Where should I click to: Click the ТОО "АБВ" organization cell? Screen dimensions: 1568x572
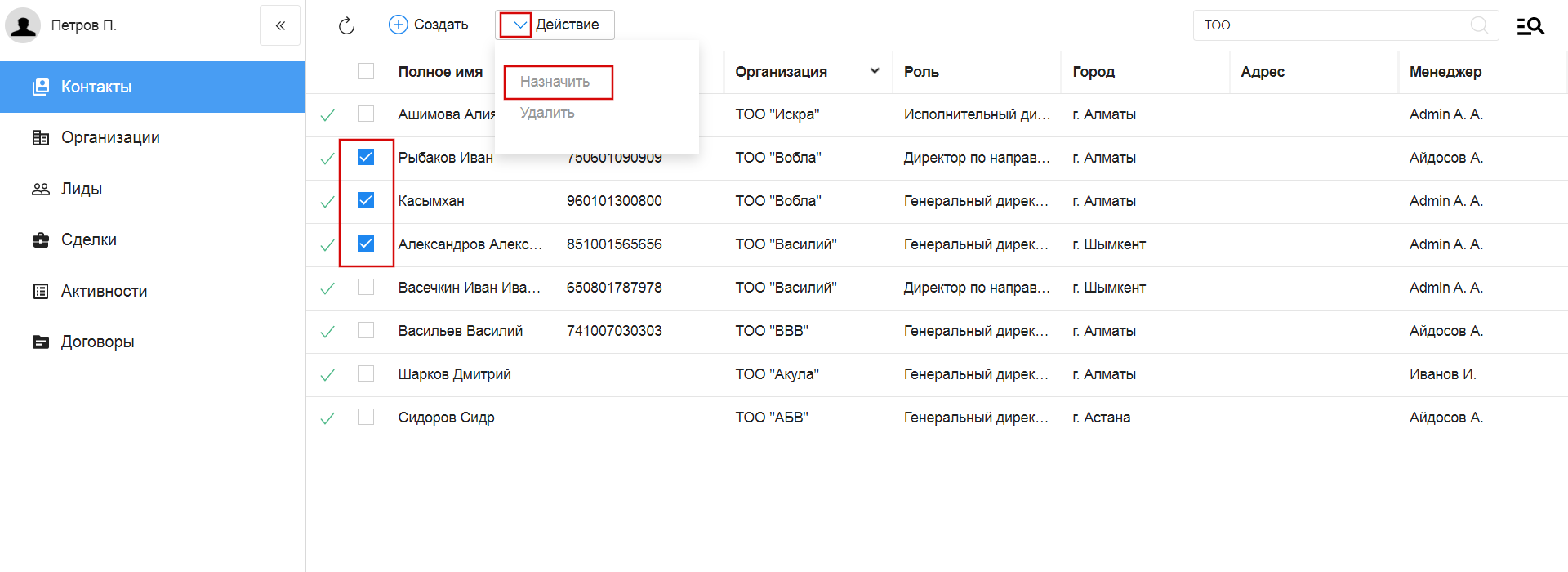pyautogui.click(x=772, y=418)
